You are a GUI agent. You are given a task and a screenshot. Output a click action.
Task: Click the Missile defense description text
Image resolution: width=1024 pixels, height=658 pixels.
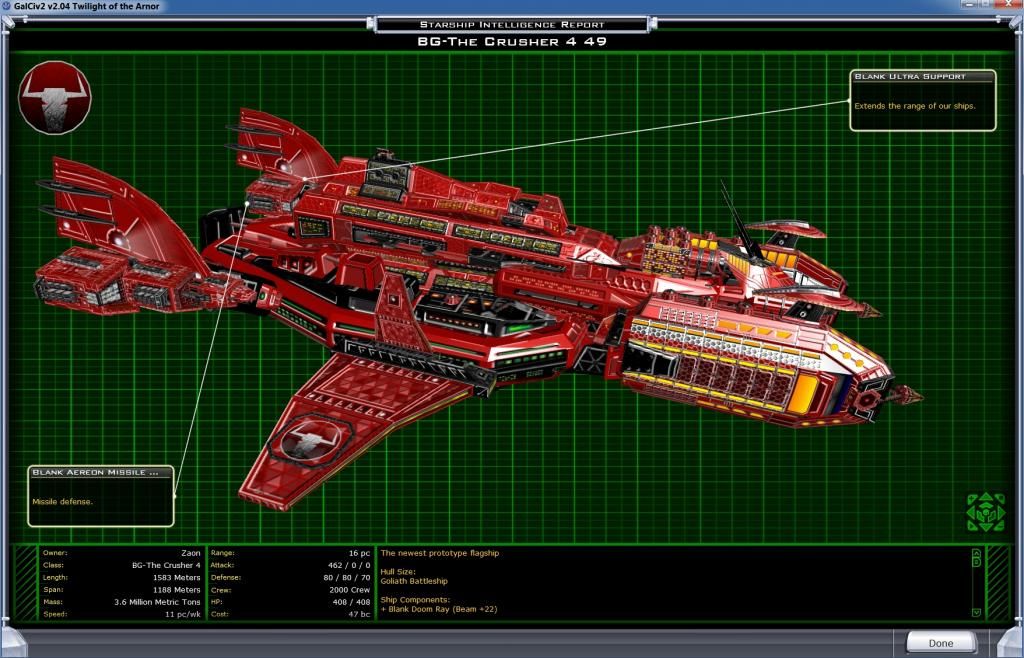pos(63,502)
